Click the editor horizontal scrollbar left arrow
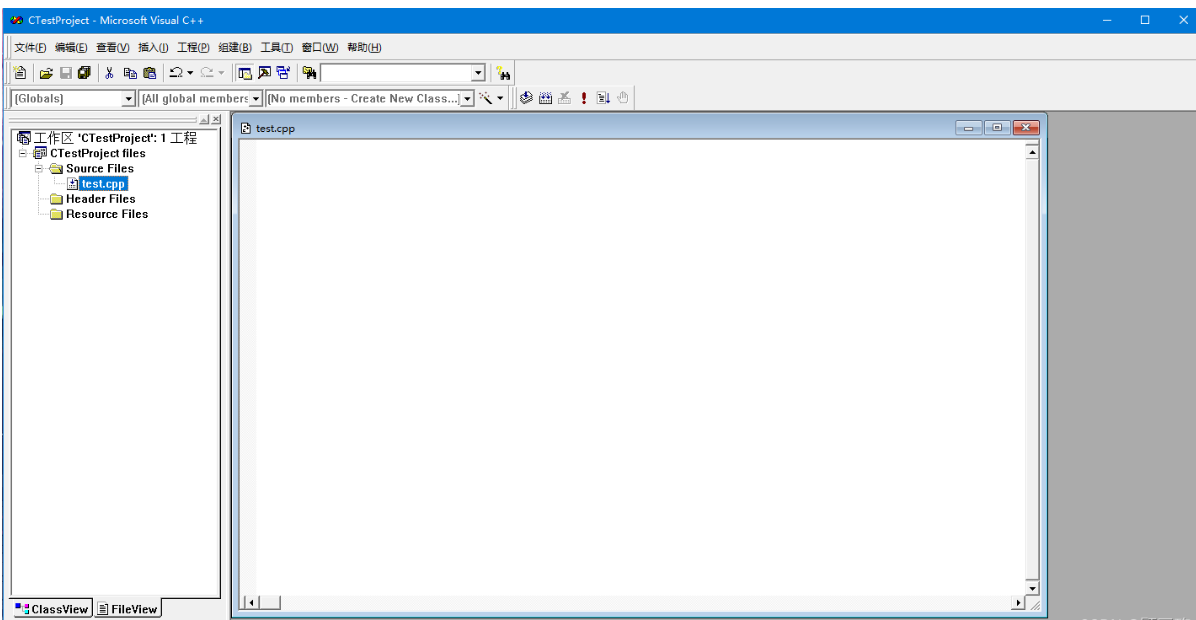Screen dimensions: 1196x620 pos(251,603)
